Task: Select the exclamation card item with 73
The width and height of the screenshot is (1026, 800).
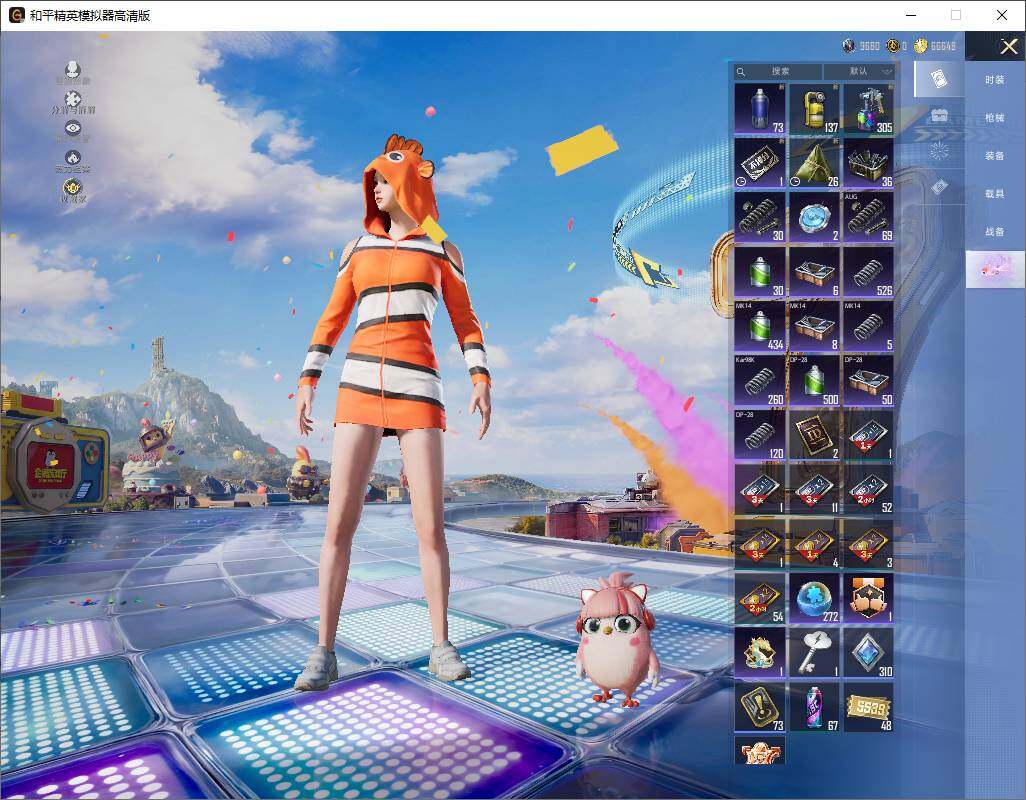Action: [760, 707]
